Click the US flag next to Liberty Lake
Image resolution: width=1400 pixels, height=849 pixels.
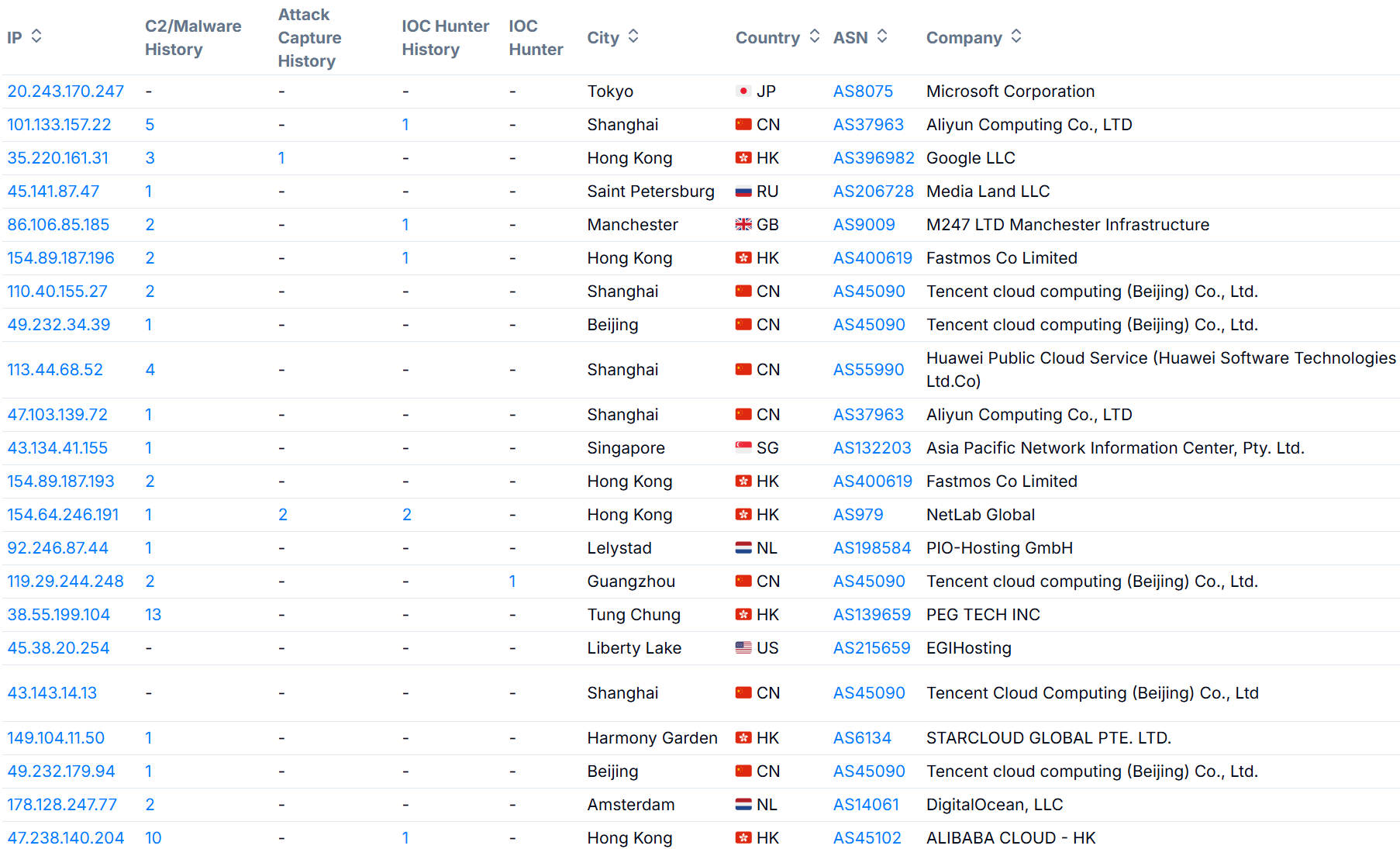coord(743,647)
